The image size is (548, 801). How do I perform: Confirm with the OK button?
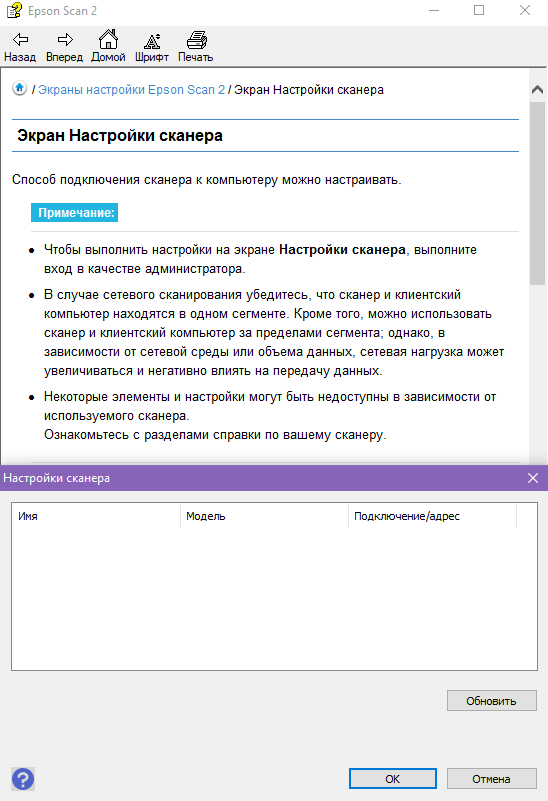393,779
